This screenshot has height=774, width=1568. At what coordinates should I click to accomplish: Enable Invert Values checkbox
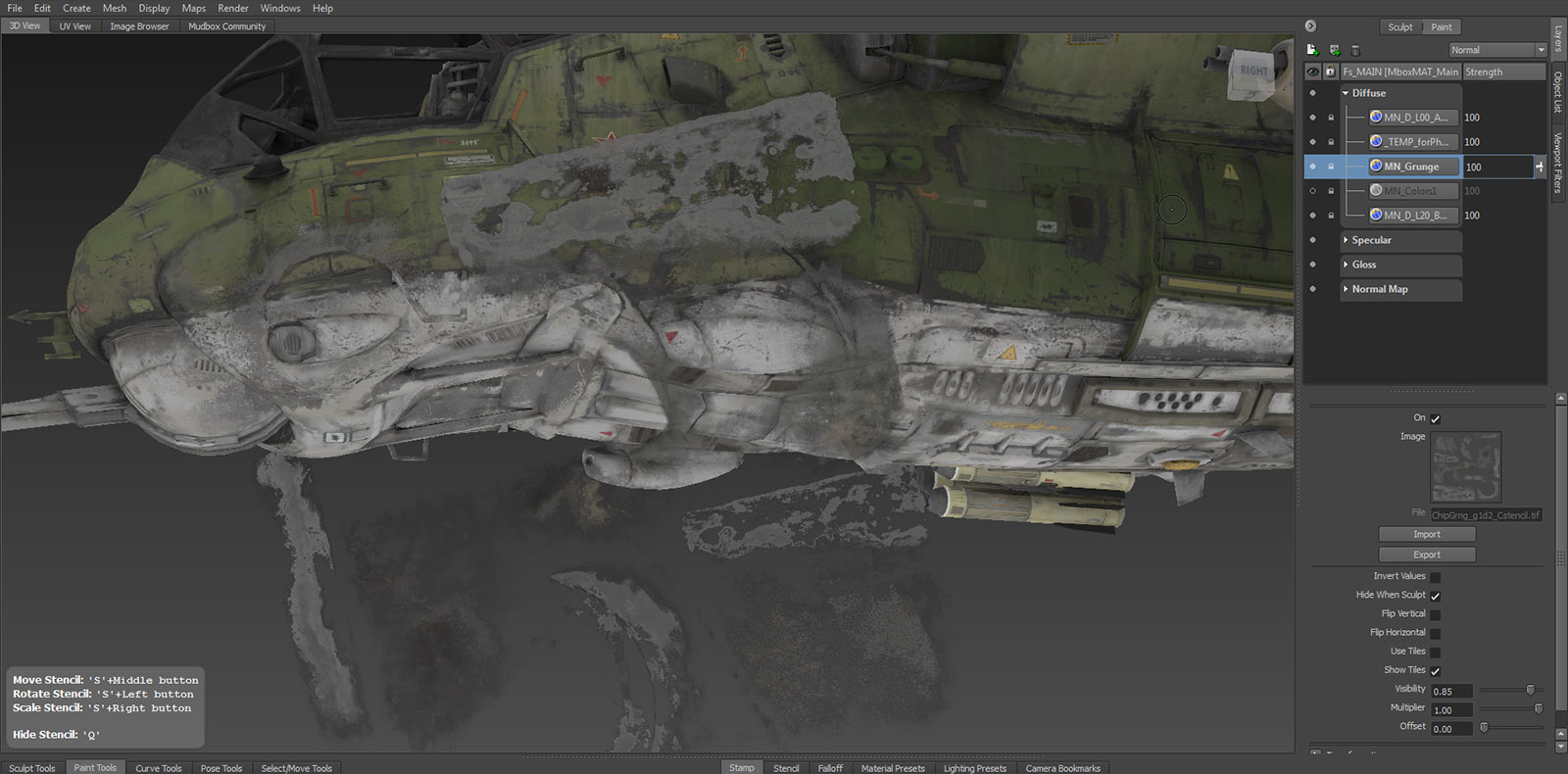tap(1436, 577)
